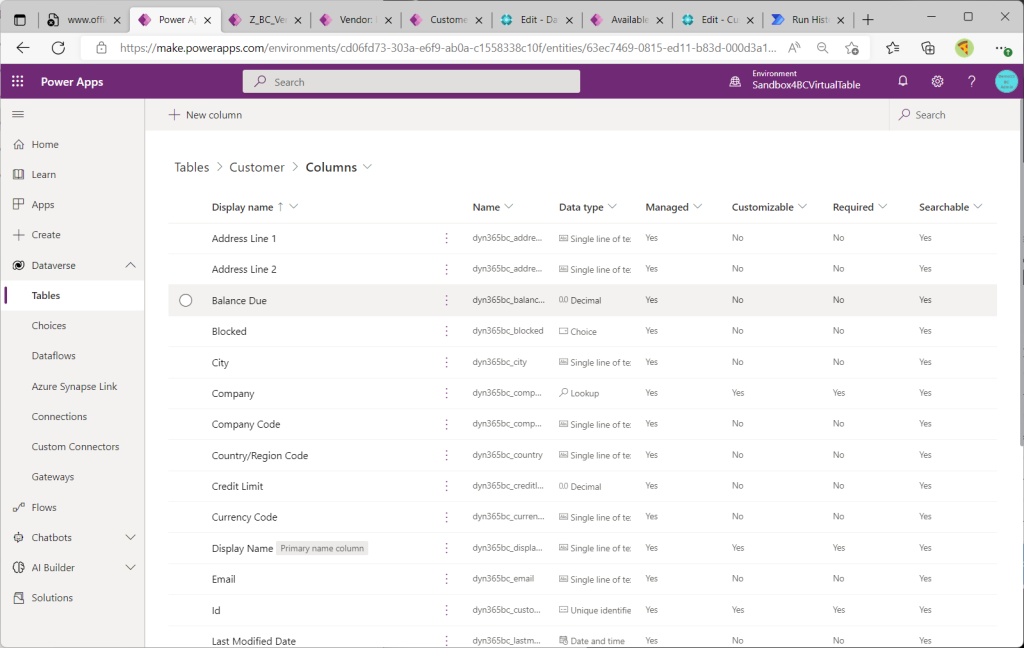Open Apps in left navigation
The width and height of the screenshot is (1024, 648).
point(43,204)
